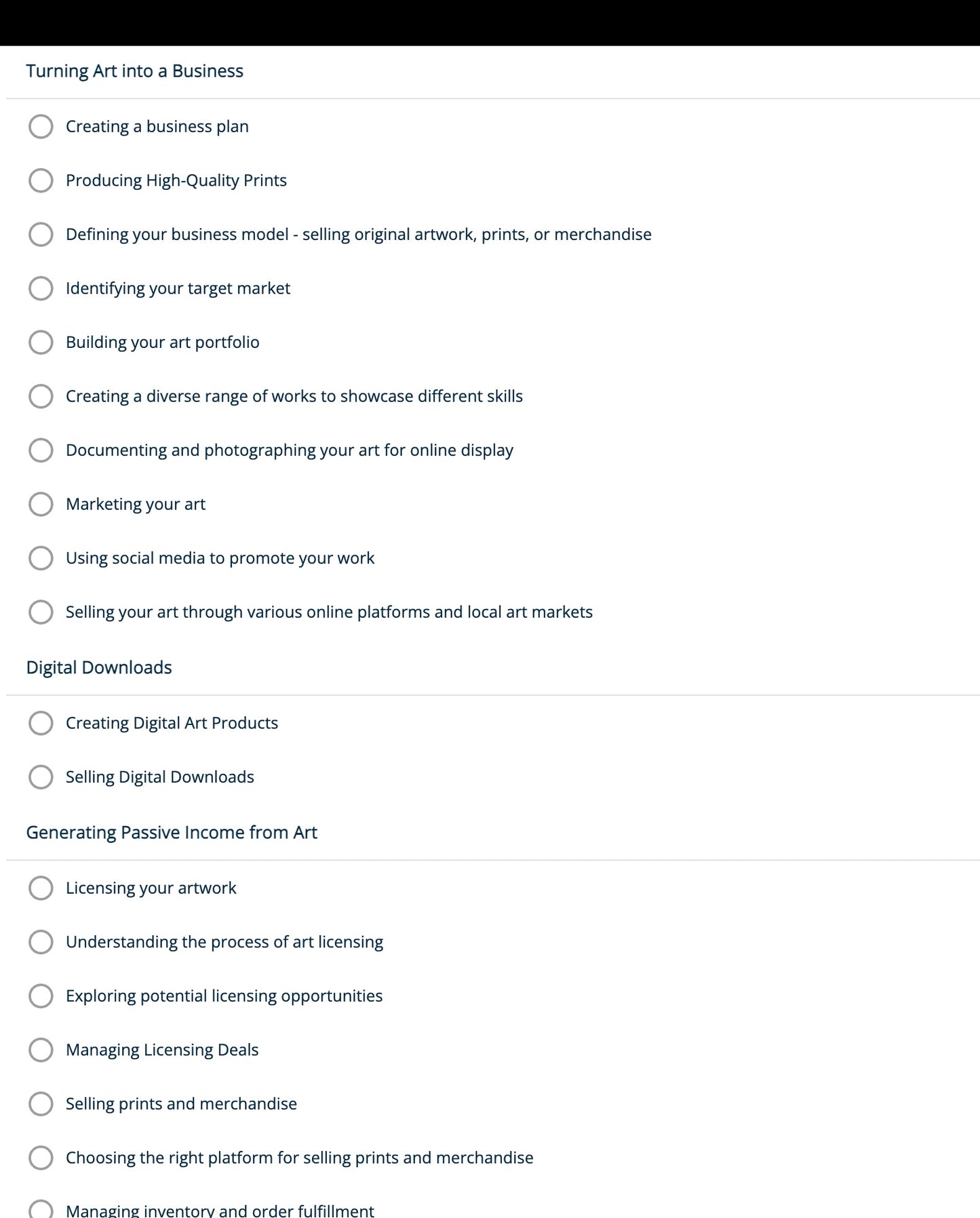This screenshot has height=1218, width=980.
Task: Open lesson Using social media to promote your work
Action: tap(220, 558)
